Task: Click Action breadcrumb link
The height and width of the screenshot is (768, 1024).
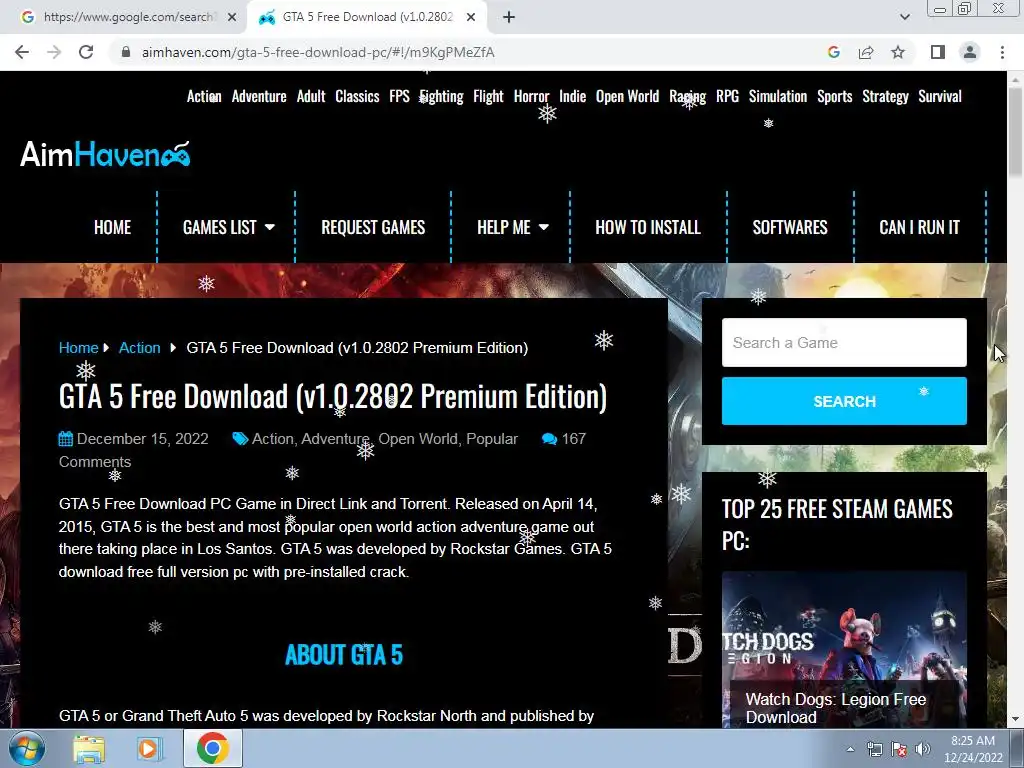Action: (x=139, y=348)
